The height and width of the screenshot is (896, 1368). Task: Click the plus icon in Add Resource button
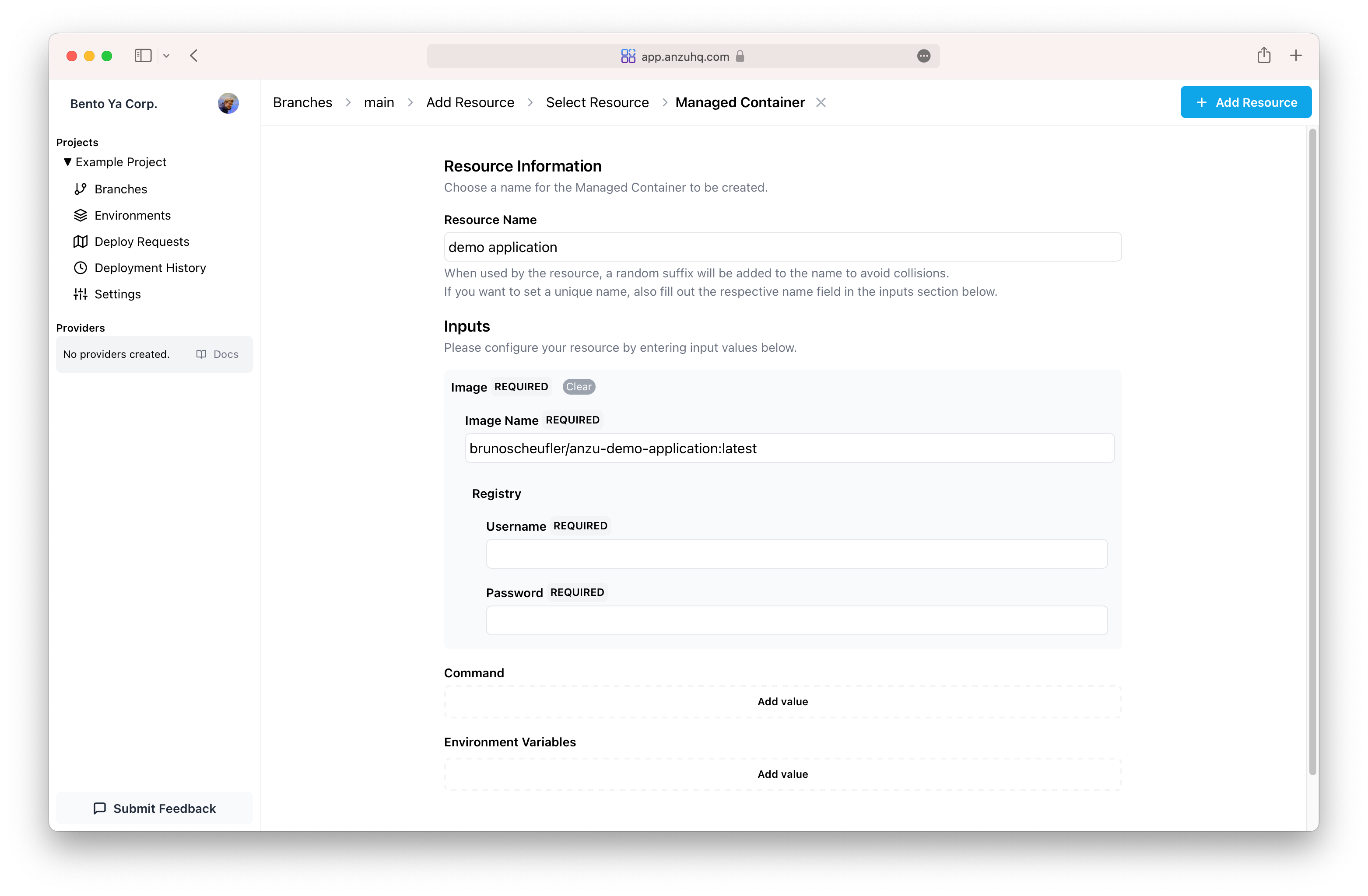pyautogui.click(x=1201, y=102)
